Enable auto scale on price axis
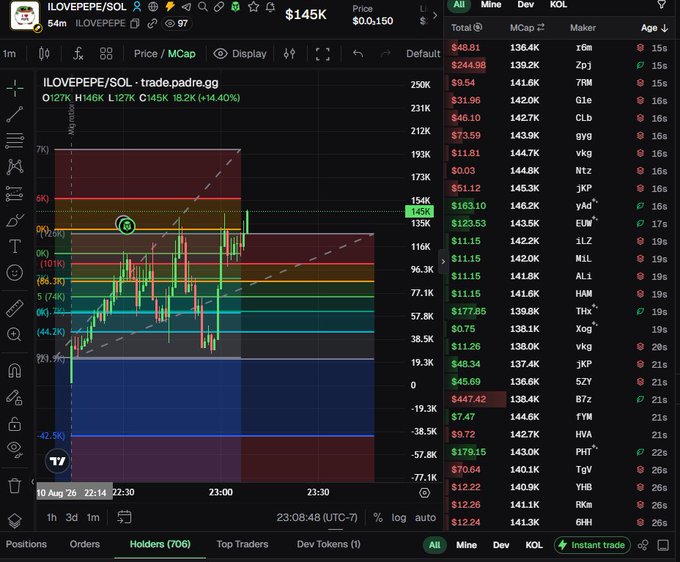680x562 pixels. point(425,517)
